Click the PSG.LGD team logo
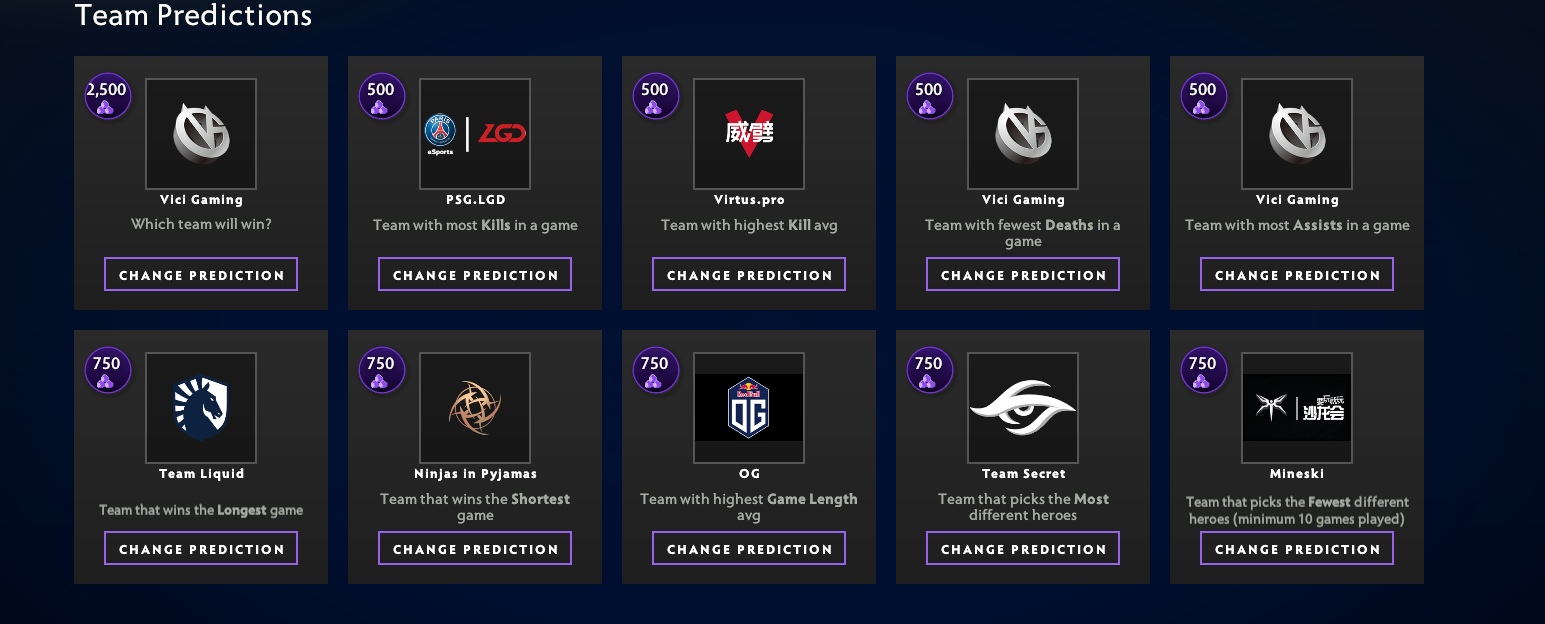 point(475,134)
